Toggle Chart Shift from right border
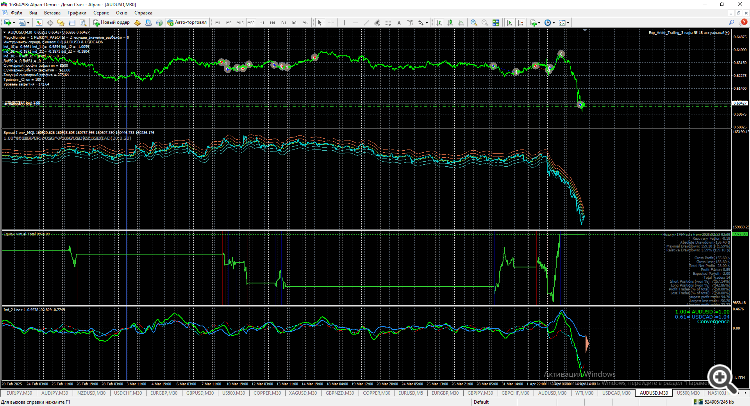The width and height of the screenshot is (750, 406). (520, 22)
